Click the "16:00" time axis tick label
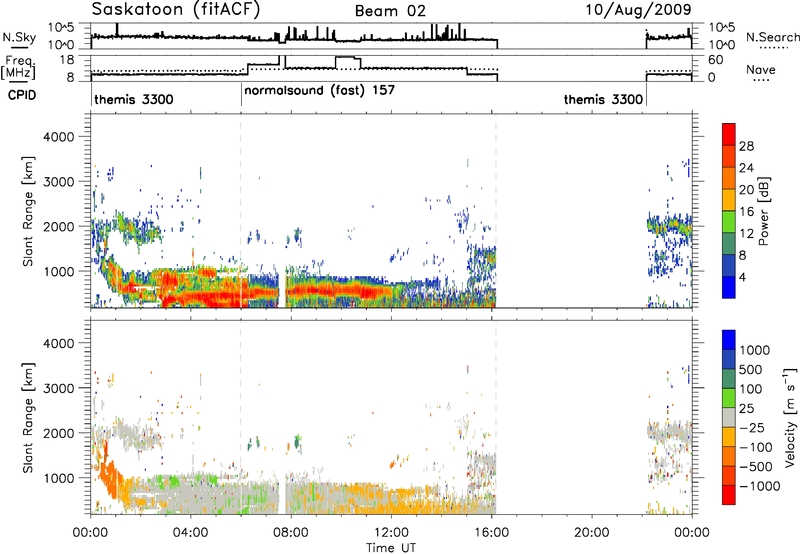The image size is (800, 554). [x=491, y=533]
